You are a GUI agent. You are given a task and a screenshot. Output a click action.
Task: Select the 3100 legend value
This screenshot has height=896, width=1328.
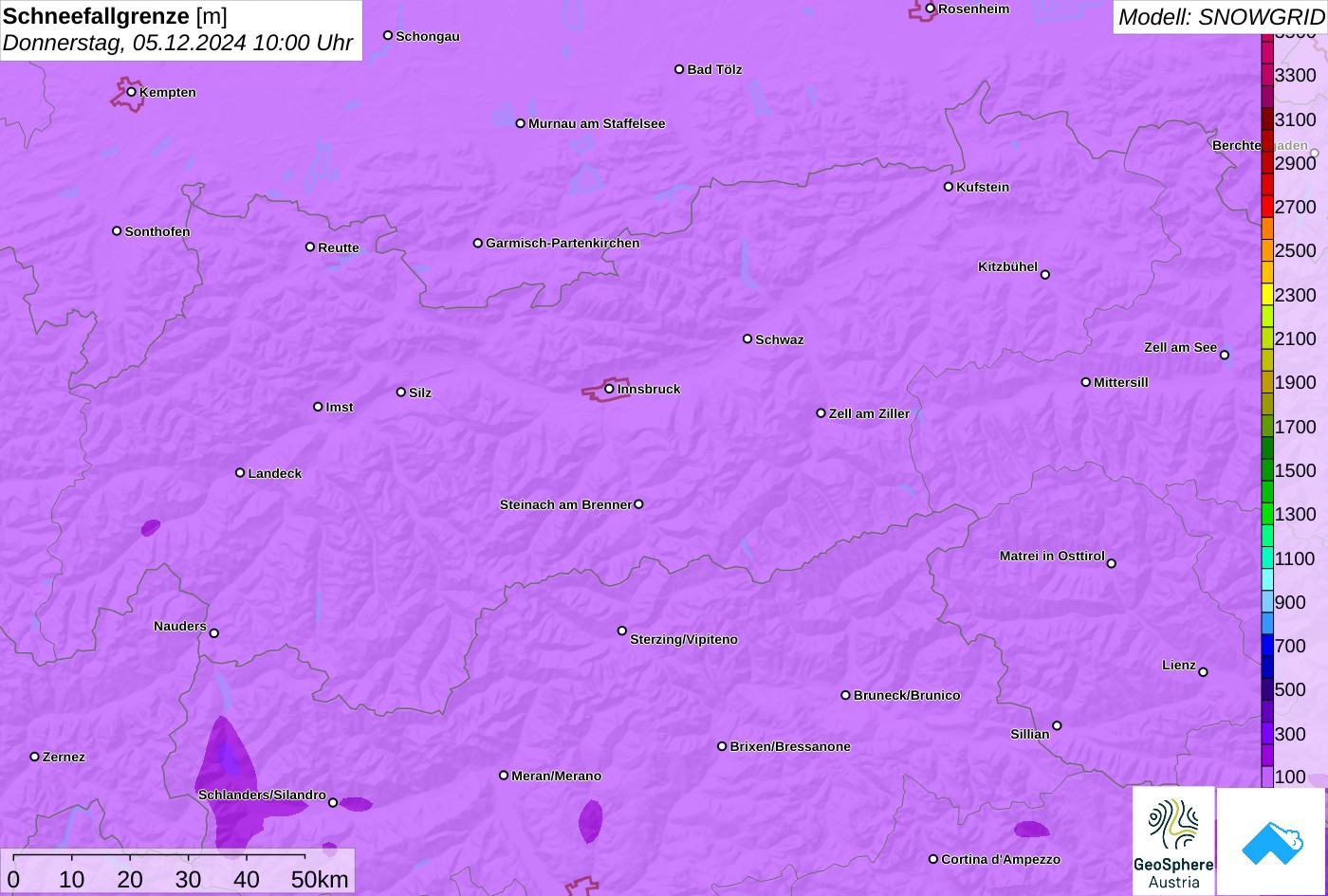(x=1296, y=119)
